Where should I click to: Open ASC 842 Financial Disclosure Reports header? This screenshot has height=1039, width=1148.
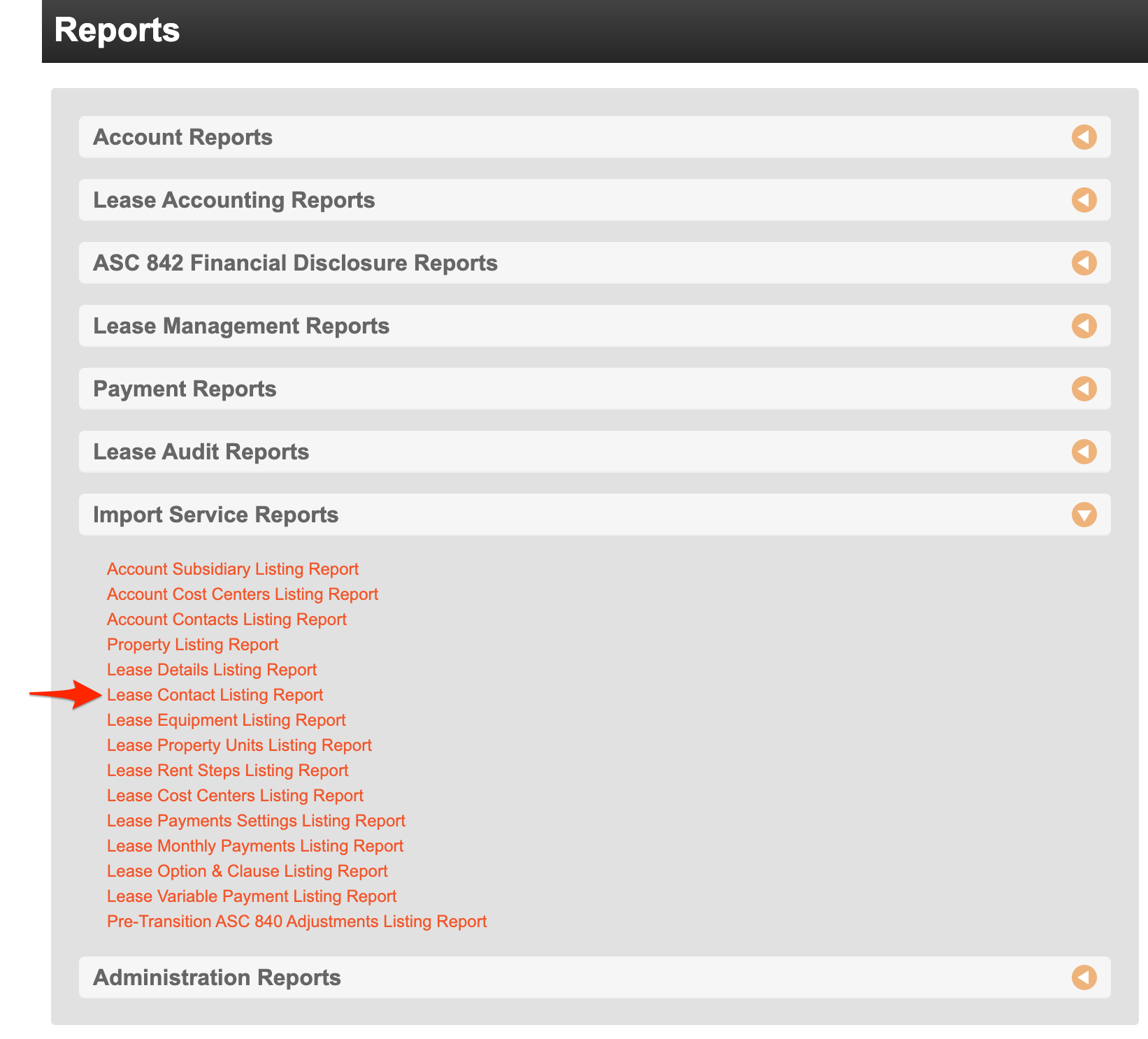[594, 263]
